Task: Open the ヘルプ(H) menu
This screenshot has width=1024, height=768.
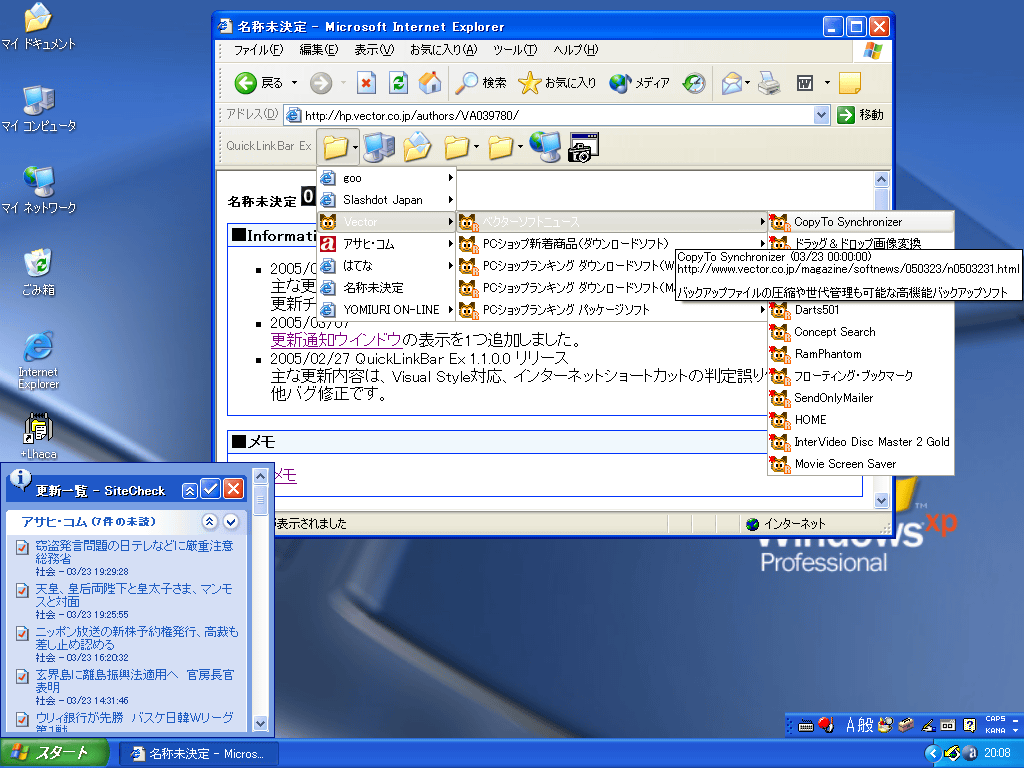Action: [x=575, y=50]
